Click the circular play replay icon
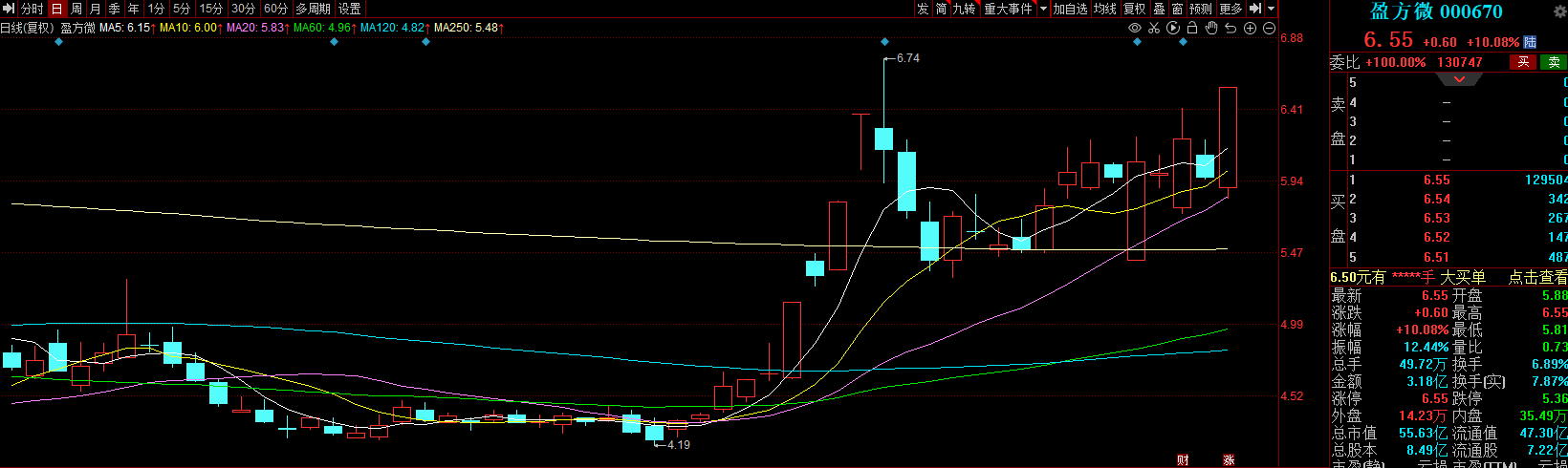Screen dimensions: 1568x468 [1173, 29]
